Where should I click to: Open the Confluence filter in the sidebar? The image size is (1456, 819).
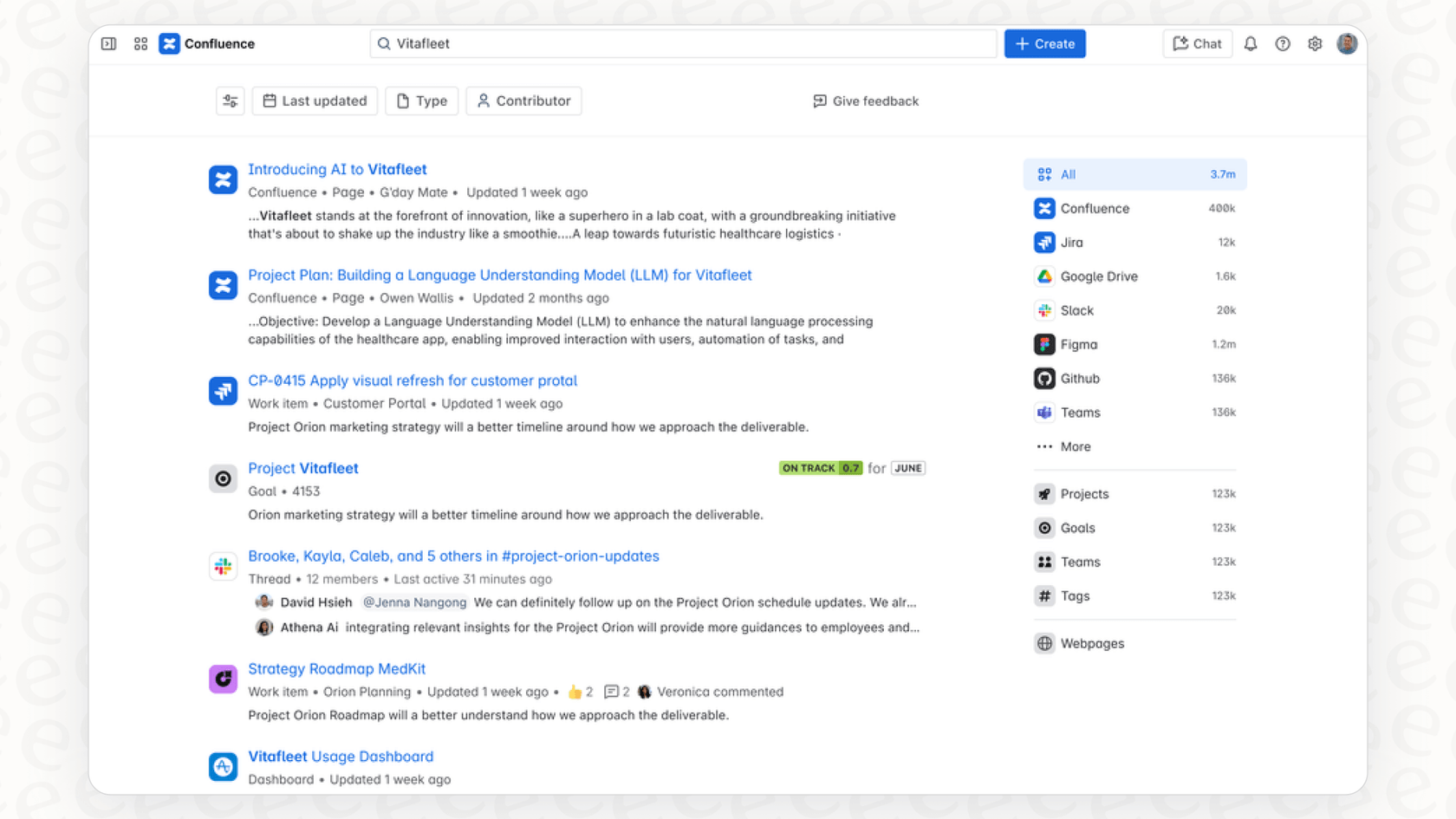click(1094, 208)
